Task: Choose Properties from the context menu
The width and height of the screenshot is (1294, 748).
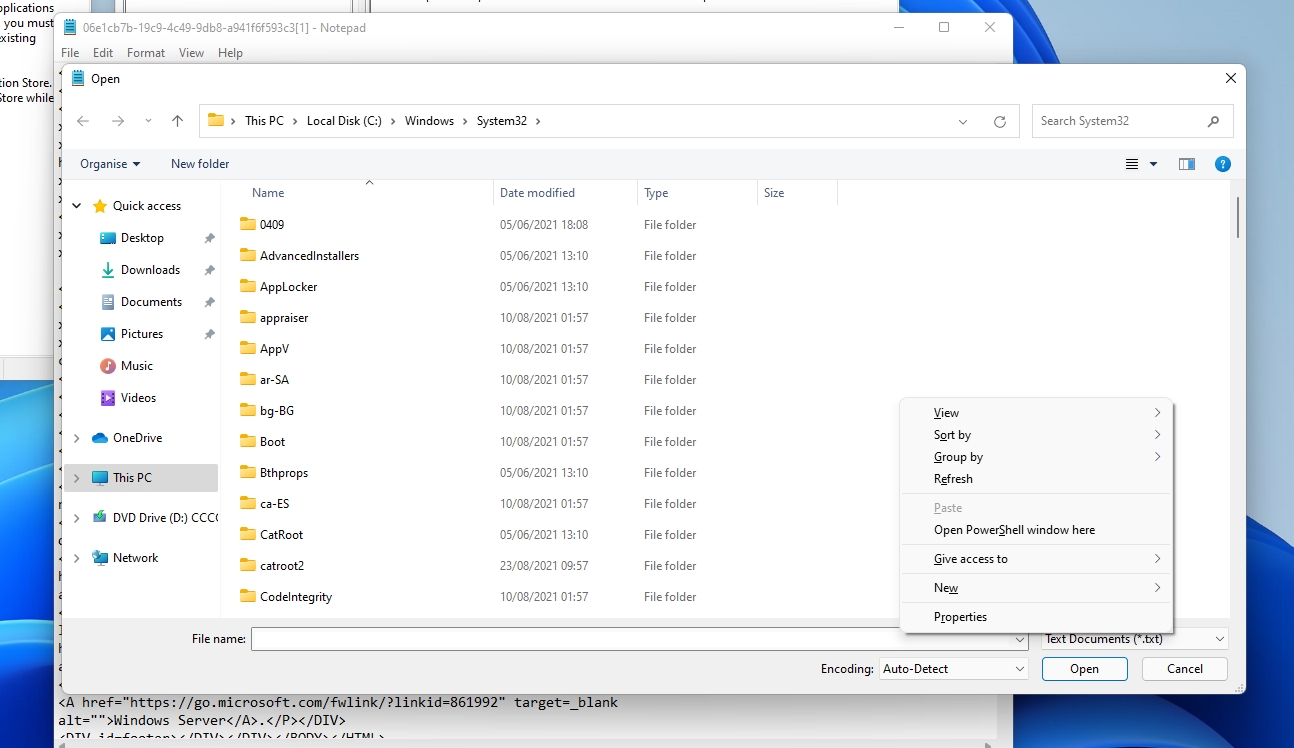Action: pyautogui.click(x=960, y=617)
